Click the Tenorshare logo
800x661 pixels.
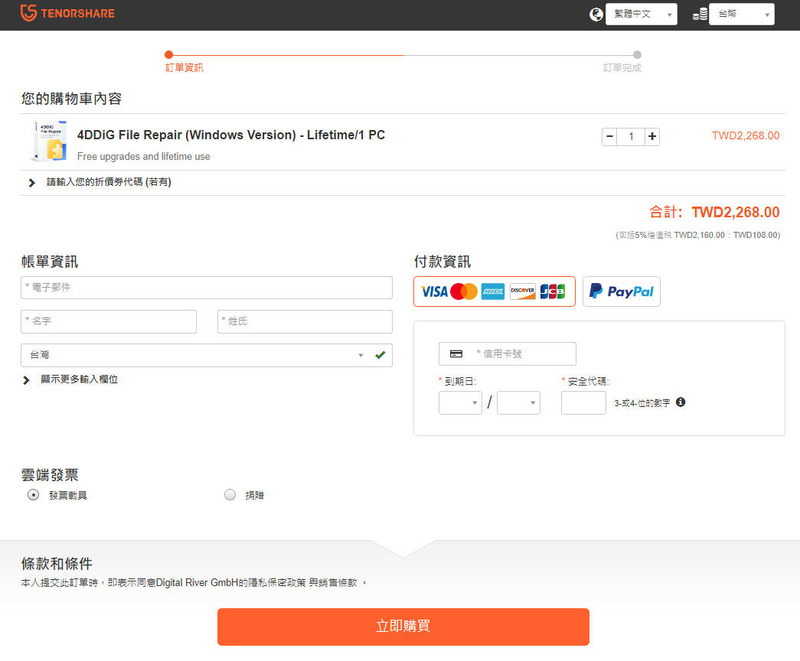tap(67, 13)
